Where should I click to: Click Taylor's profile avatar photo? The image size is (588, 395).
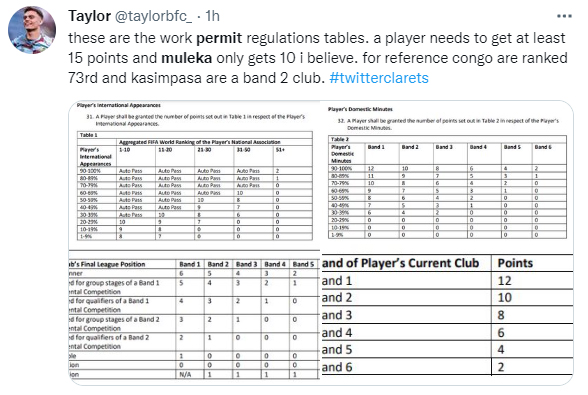click(x=32, y=30)
